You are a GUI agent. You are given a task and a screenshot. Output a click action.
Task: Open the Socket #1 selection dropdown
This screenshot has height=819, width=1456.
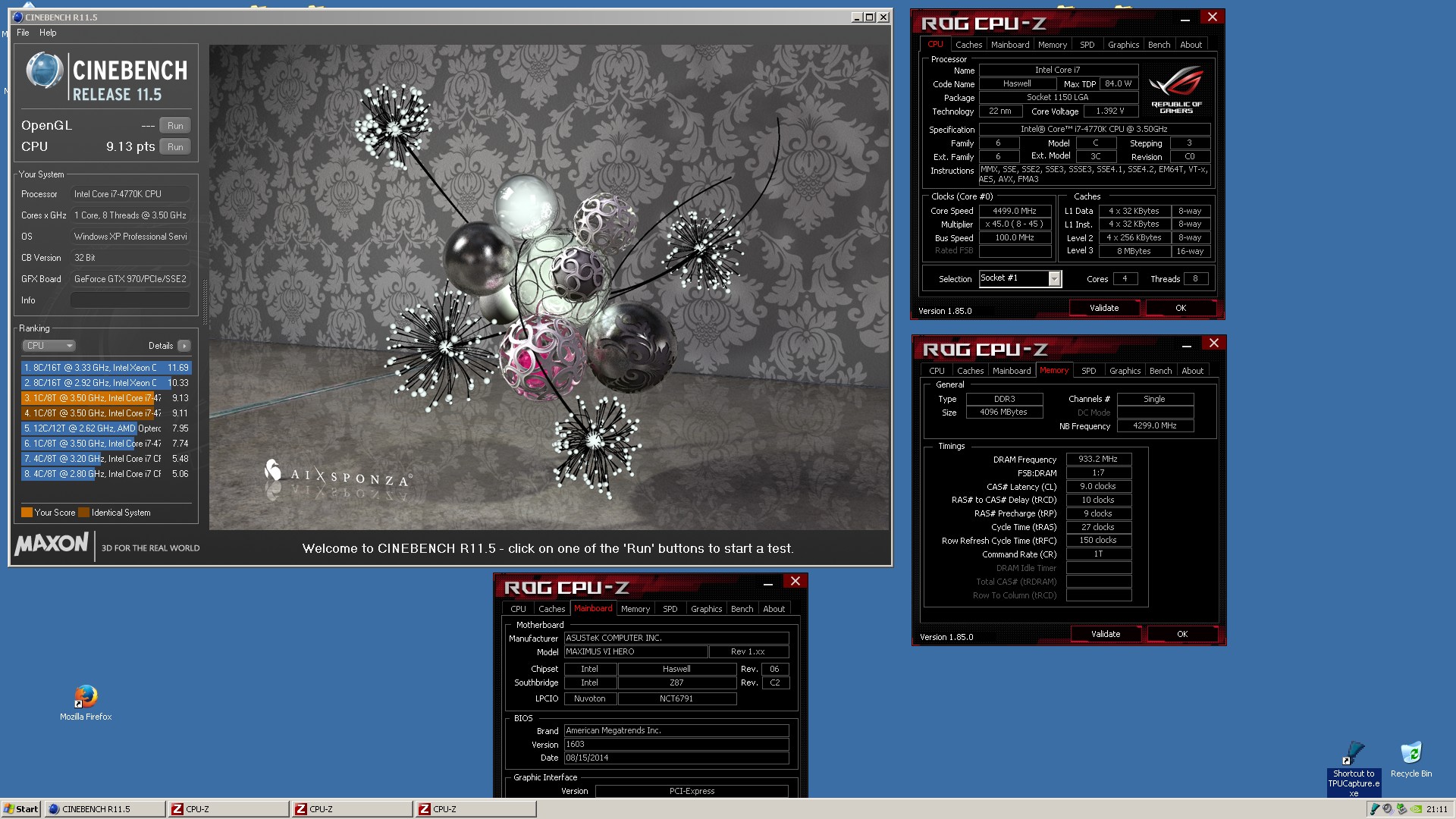[1020, 278]
